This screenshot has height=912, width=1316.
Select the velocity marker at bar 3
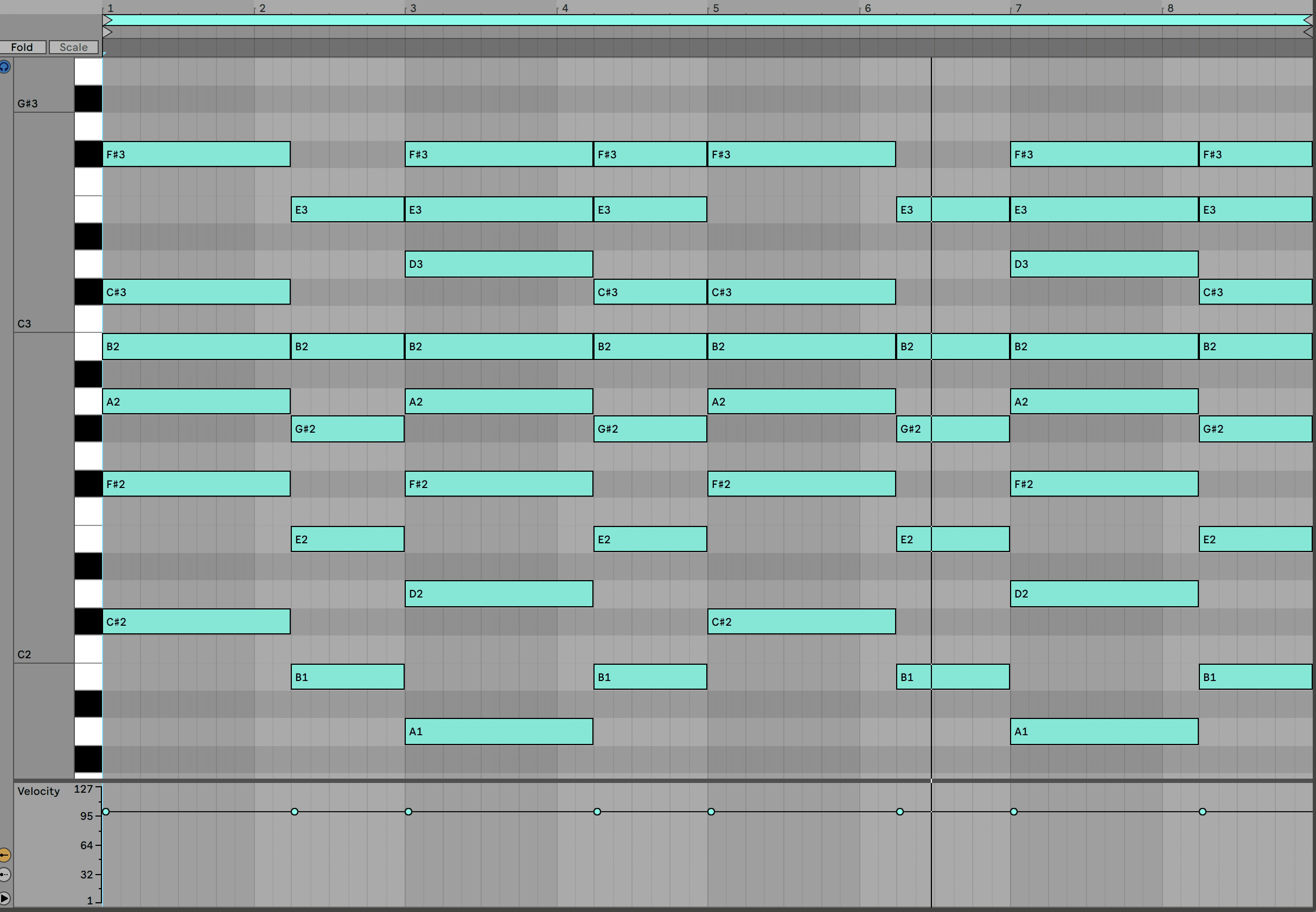[408, 812]
